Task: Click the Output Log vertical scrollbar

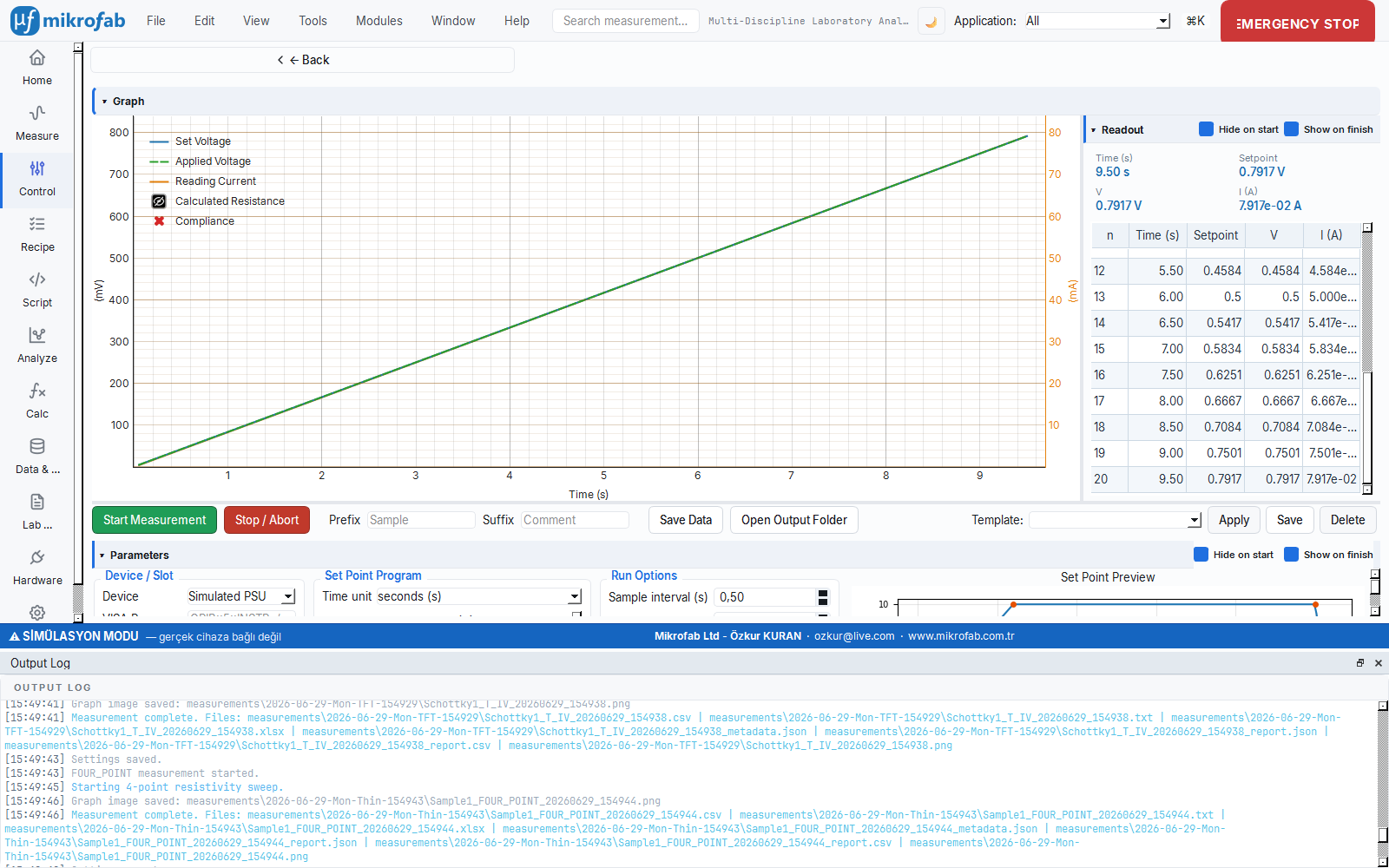Action: coord(1383,784)
